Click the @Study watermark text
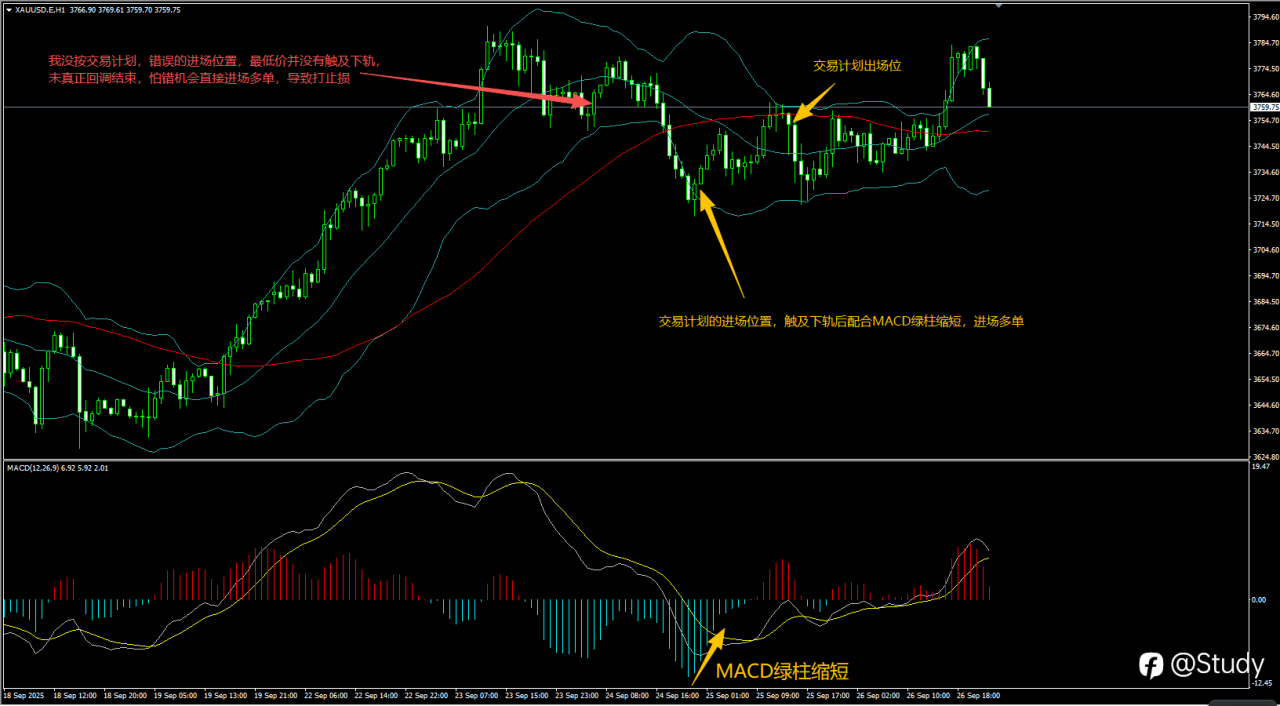1280x706 pixels. tap(1218, 665)
